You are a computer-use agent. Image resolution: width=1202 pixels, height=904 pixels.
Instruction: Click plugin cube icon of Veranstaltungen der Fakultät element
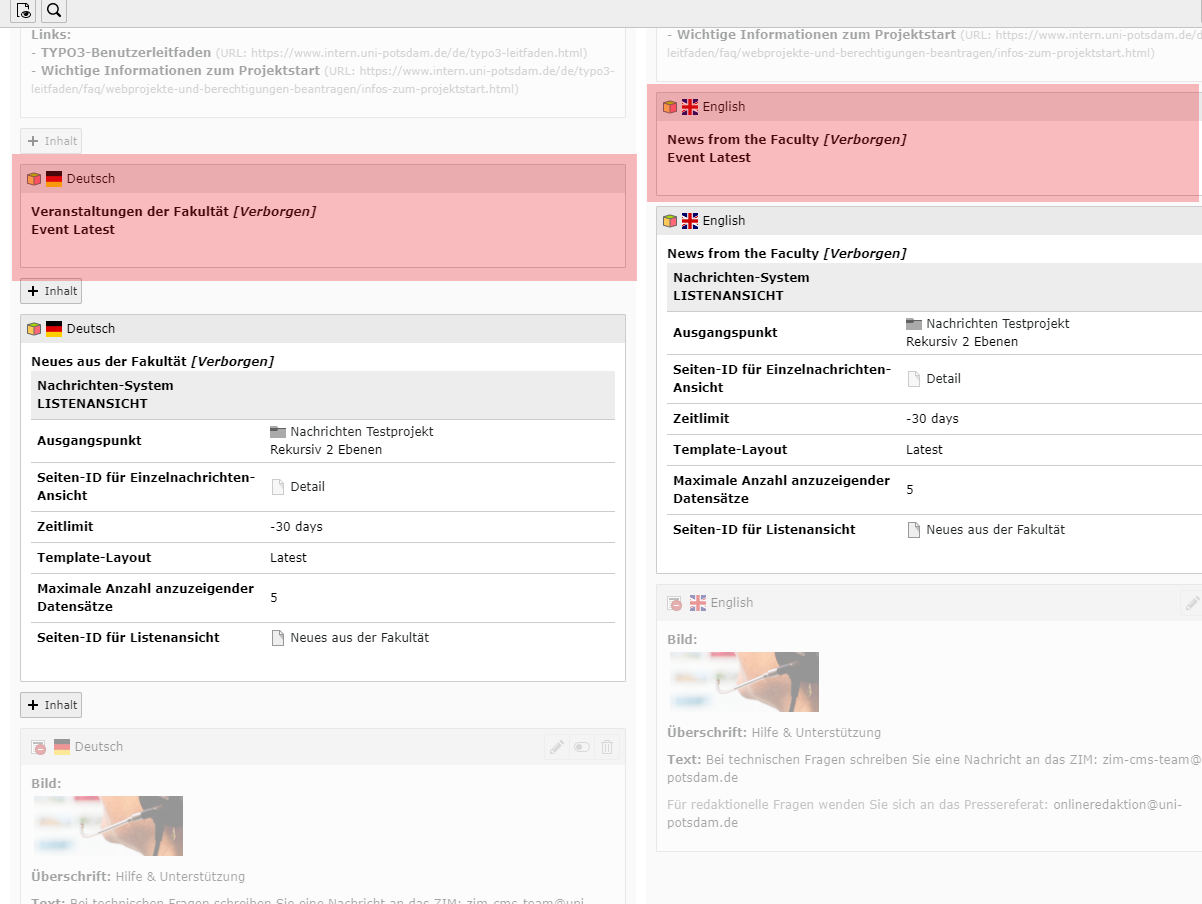pos(34,179)
